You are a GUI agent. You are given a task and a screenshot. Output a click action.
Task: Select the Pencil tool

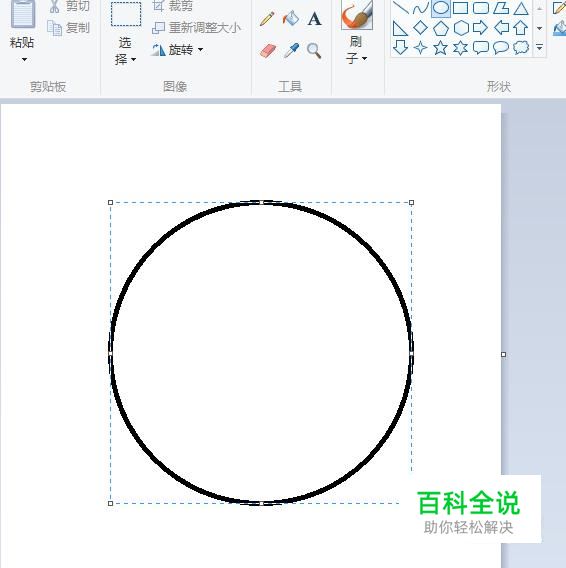click(267, 18)
